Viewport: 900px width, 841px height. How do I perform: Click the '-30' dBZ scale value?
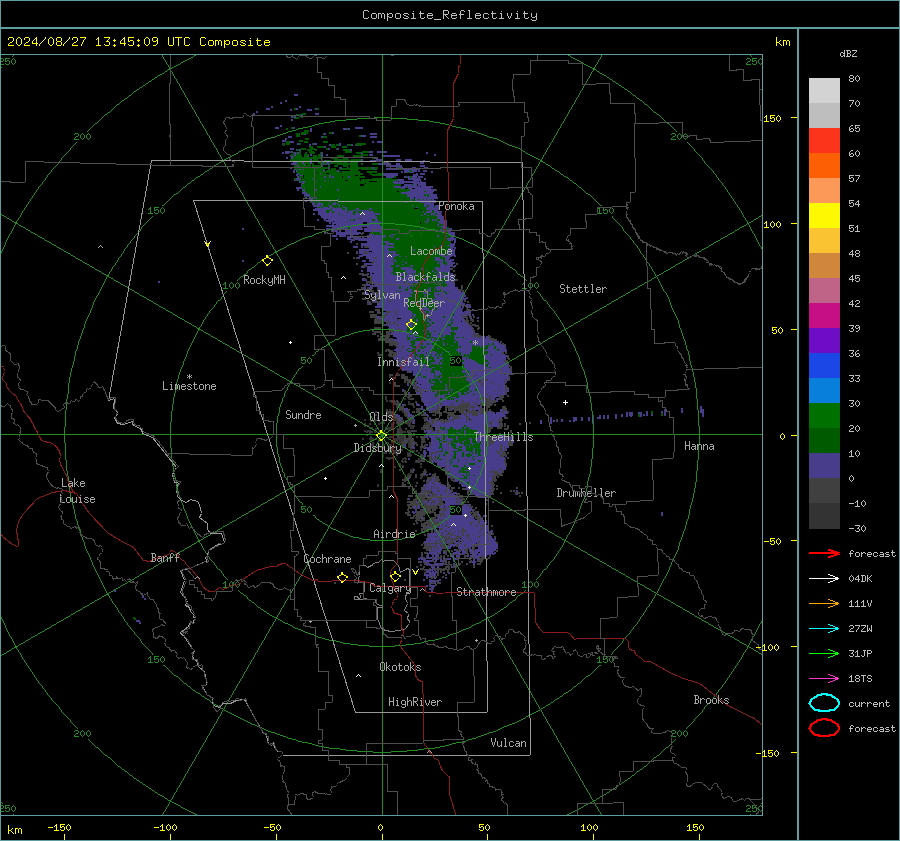[858, 528]
